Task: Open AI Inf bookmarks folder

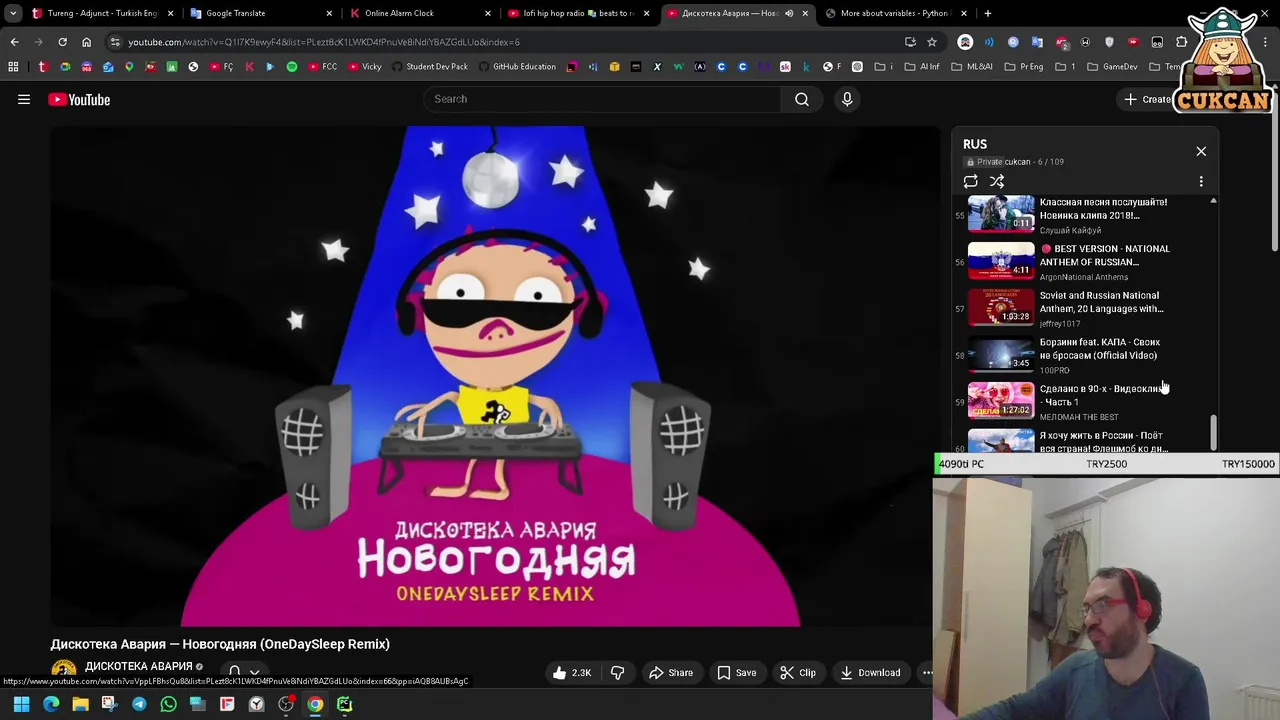Action: tap(922, 67)
